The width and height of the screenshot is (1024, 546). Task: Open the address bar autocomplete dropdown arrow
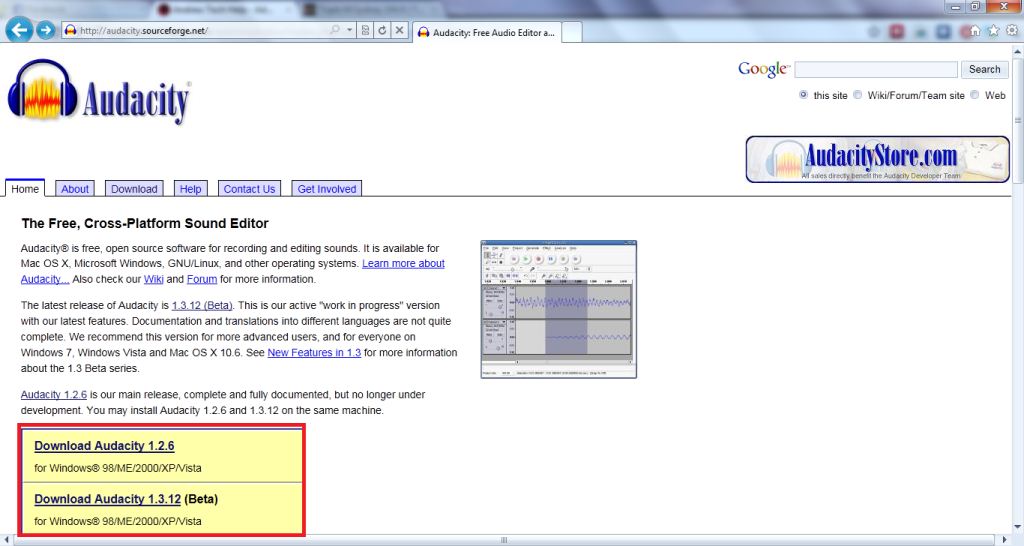[x=349, y=30]
